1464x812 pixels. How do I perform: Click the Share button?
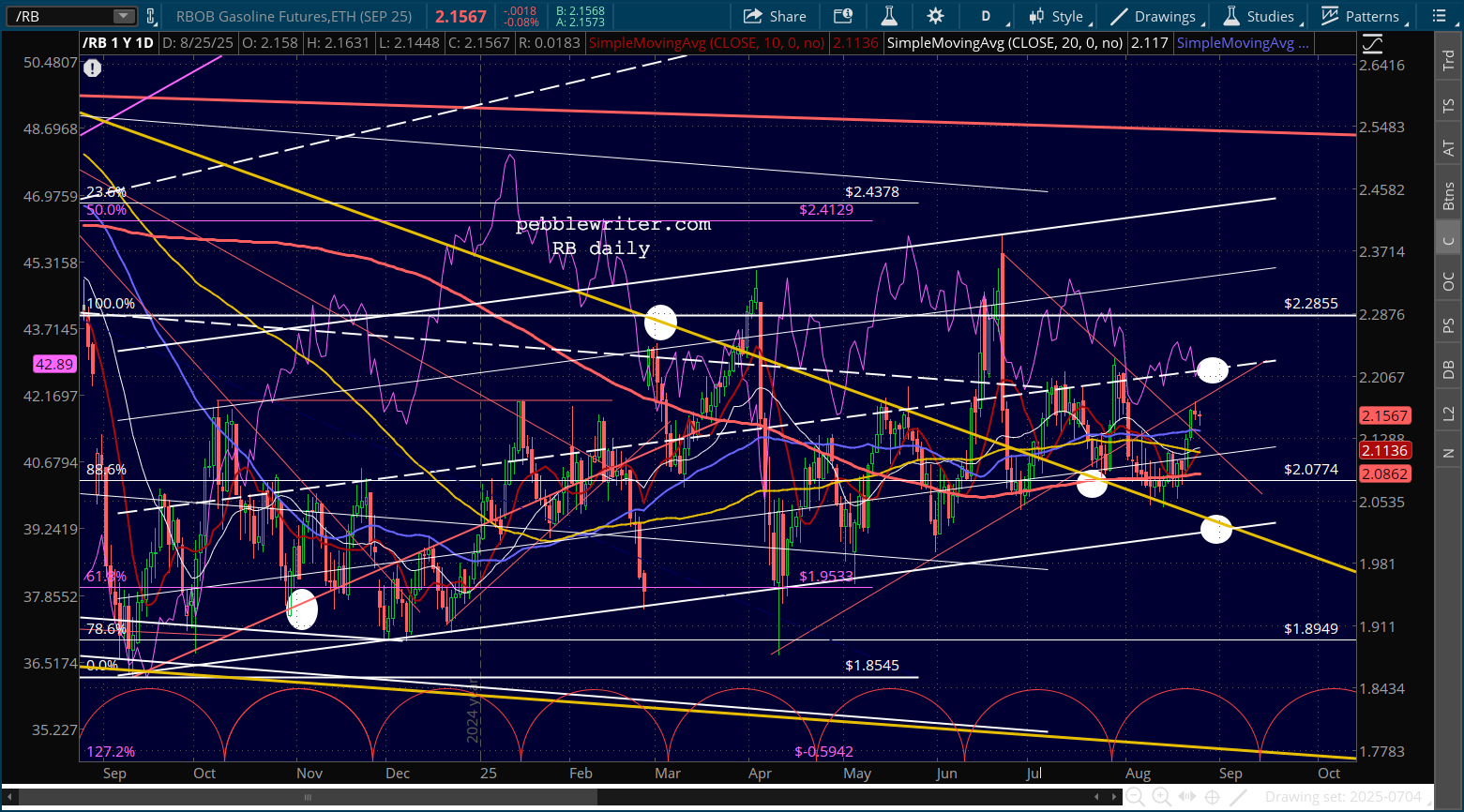[775, 16]
